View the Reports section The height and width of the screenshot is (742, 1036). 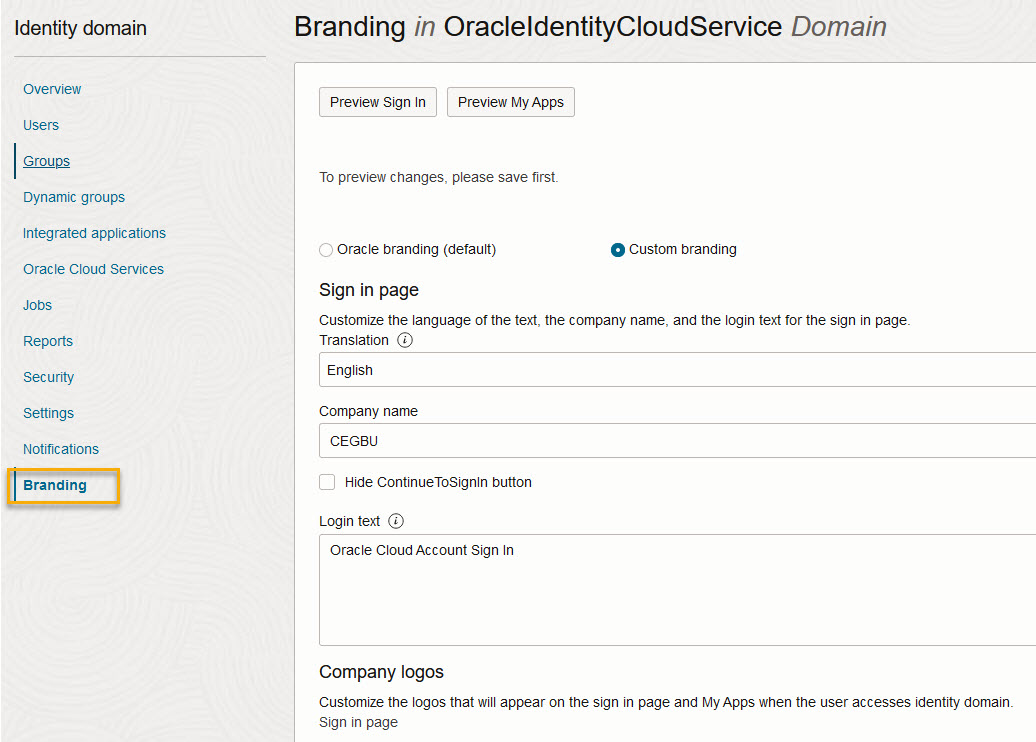pos(48,342)
